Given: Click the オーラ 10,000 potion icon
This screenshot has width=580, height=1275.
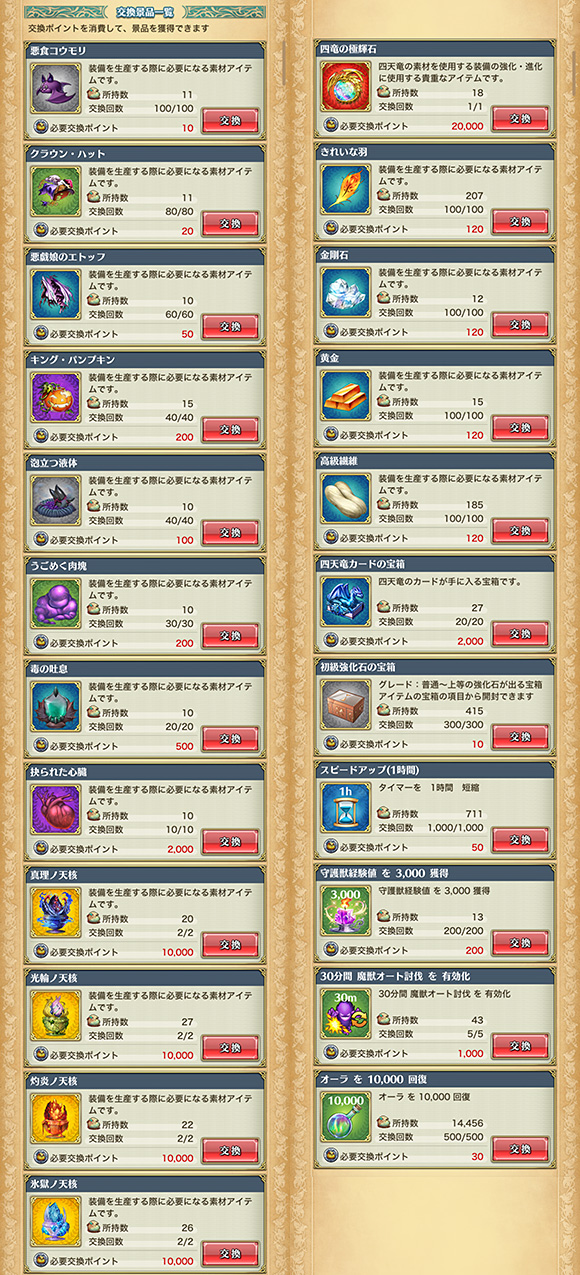Looking at the screenshot, I should pos(346,1115).
